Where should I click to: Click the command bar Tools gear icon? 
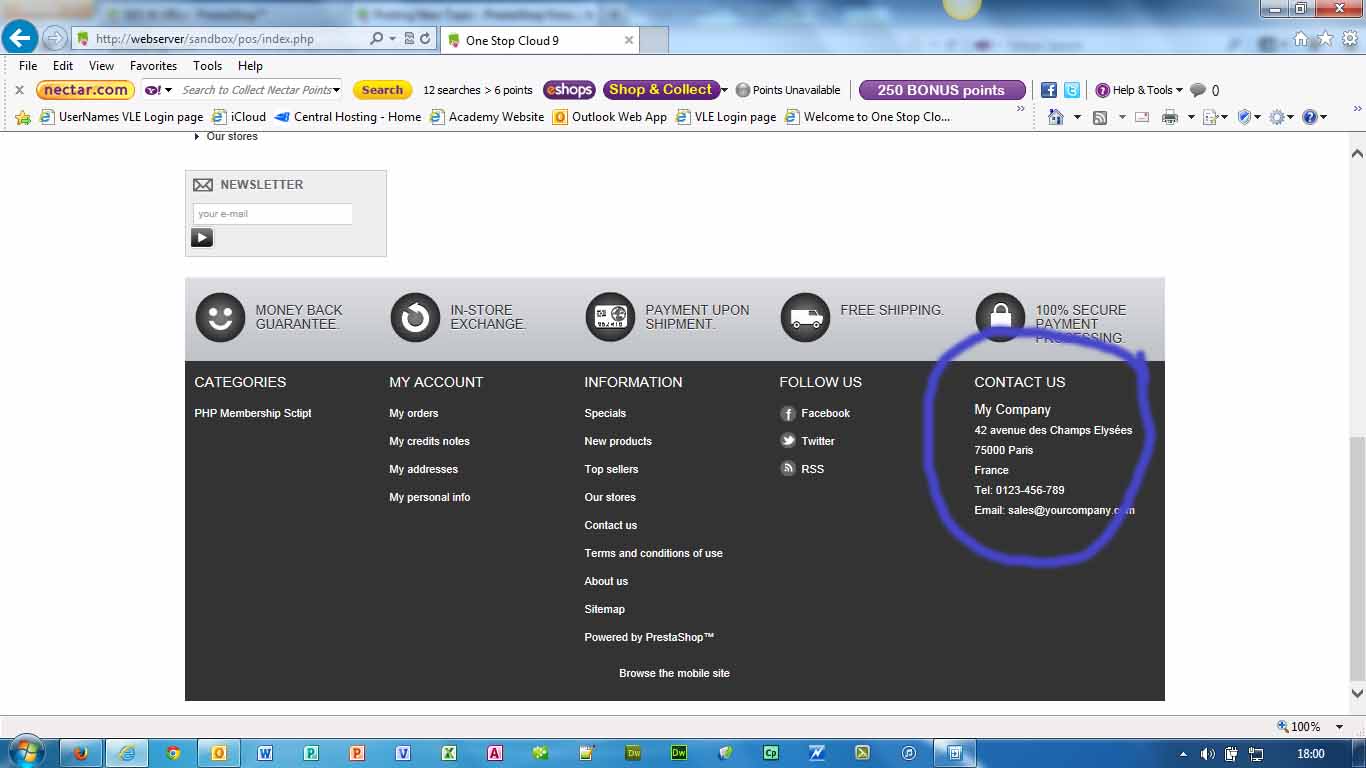point(1277,117)
